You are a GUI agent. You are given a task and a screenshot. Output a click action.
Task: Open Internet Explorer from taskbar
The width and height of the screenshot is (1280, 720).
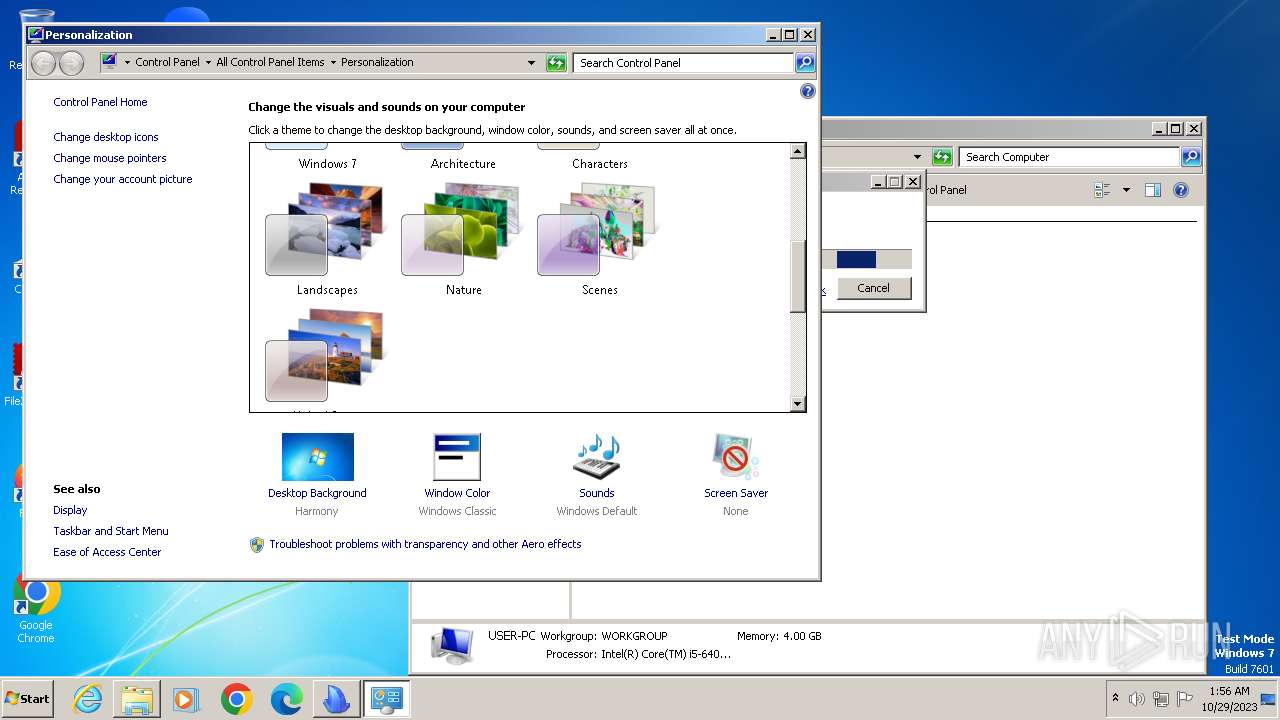coord(88,699)
